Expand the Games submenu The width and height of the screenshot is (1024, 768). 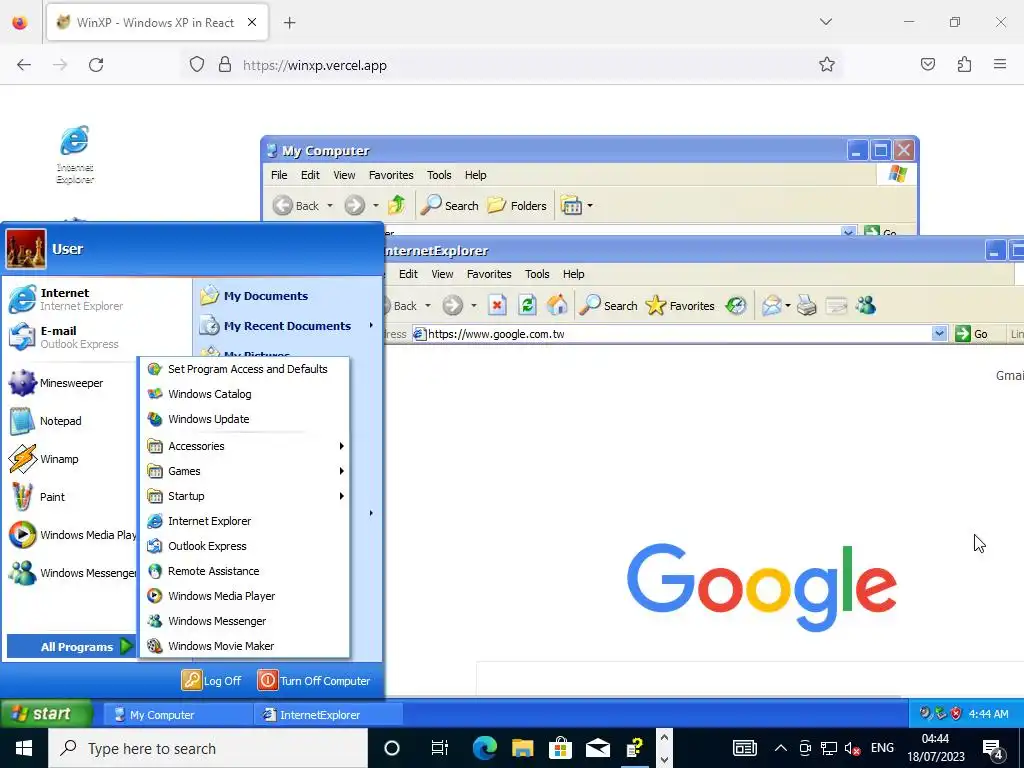[x=245, y=471]
